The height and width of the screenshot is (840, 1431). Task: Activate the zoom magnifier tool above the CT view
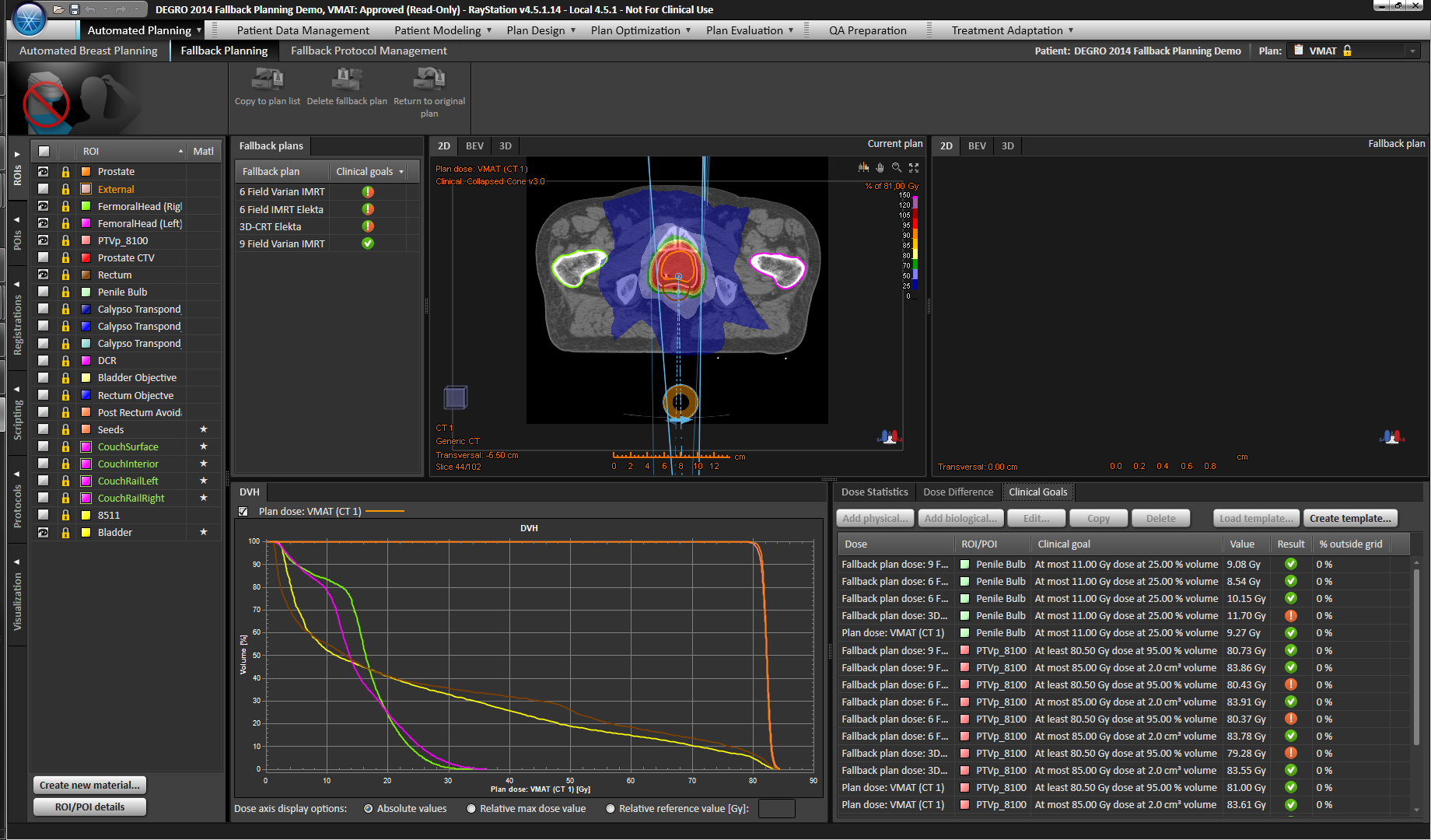[896, 167]
